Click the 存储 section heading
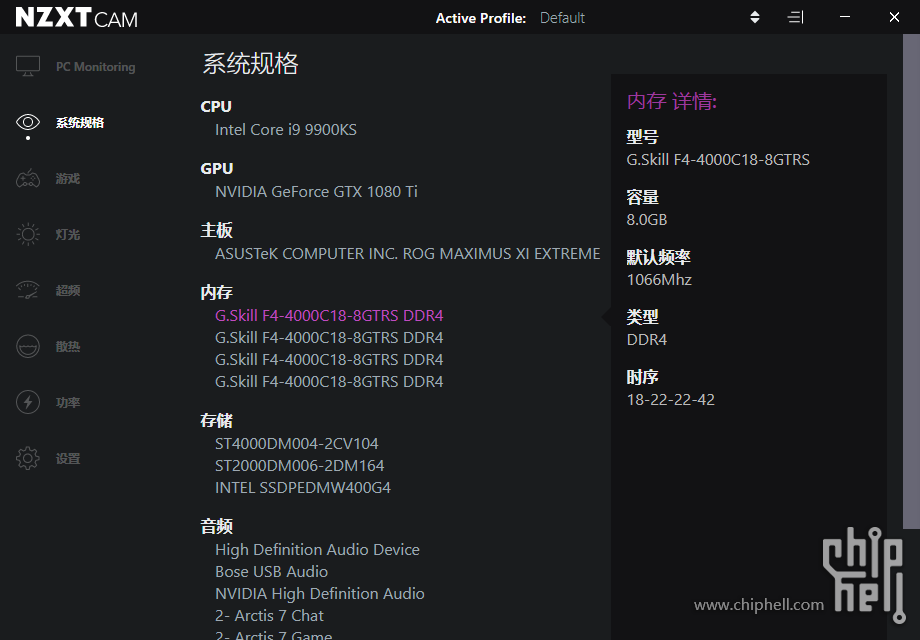 click(217, 420)
